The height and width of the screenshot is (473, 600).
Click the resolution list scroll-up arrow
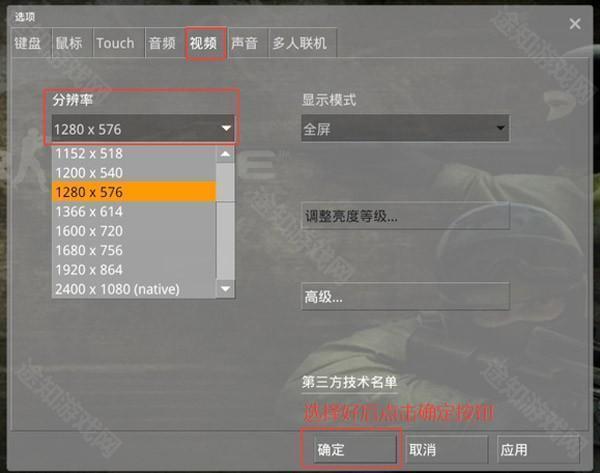225,154
